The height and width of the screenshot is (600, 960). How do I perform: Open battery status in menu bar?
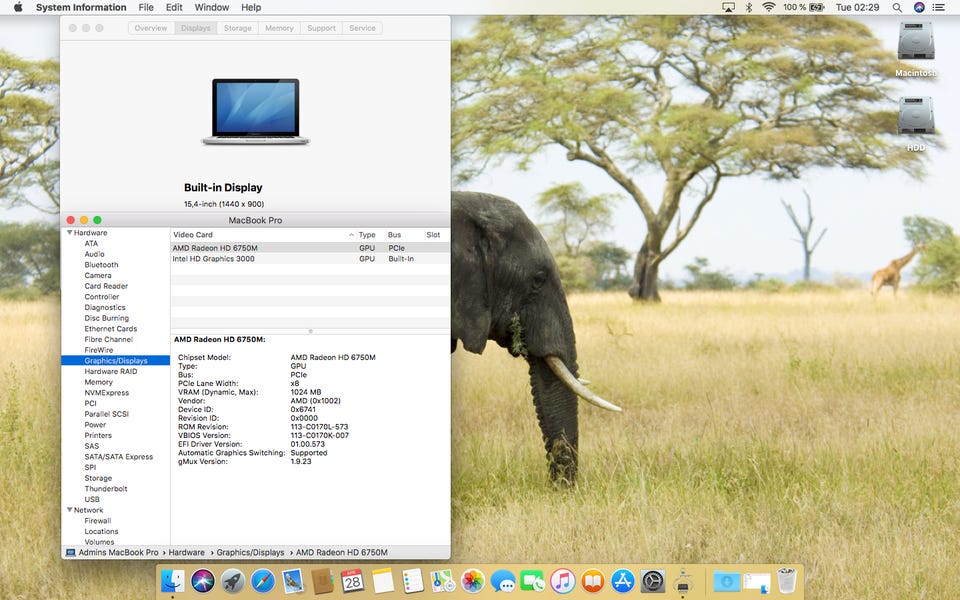coord(817,7)
